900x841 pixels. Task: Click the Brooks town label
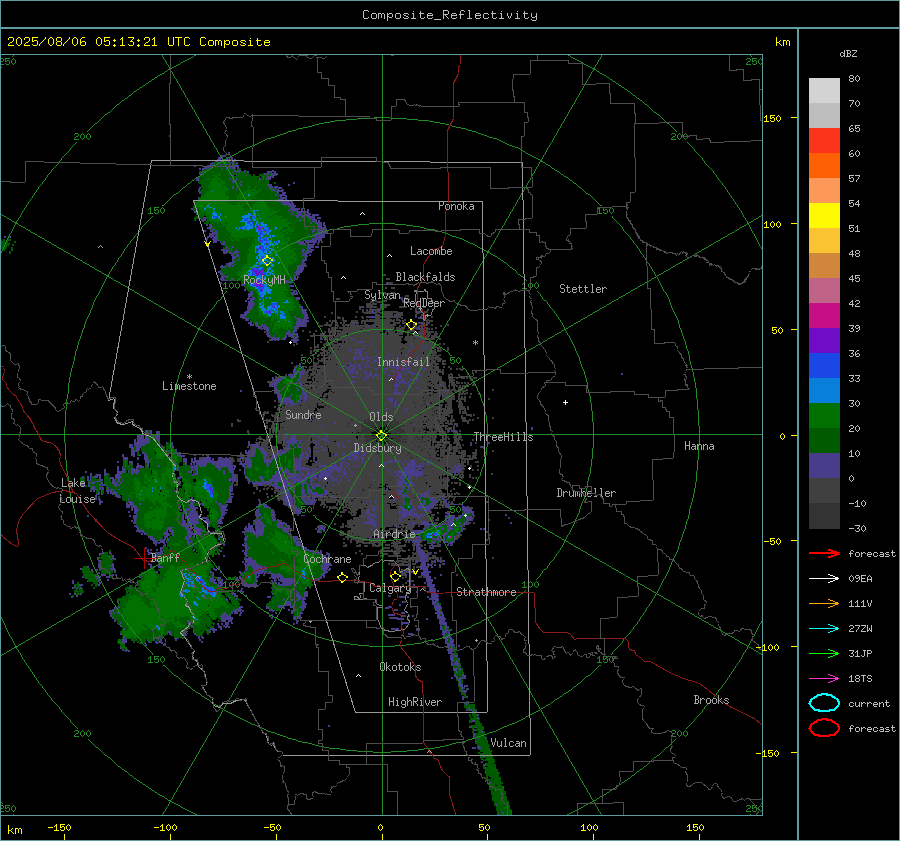tap(711, 700)
